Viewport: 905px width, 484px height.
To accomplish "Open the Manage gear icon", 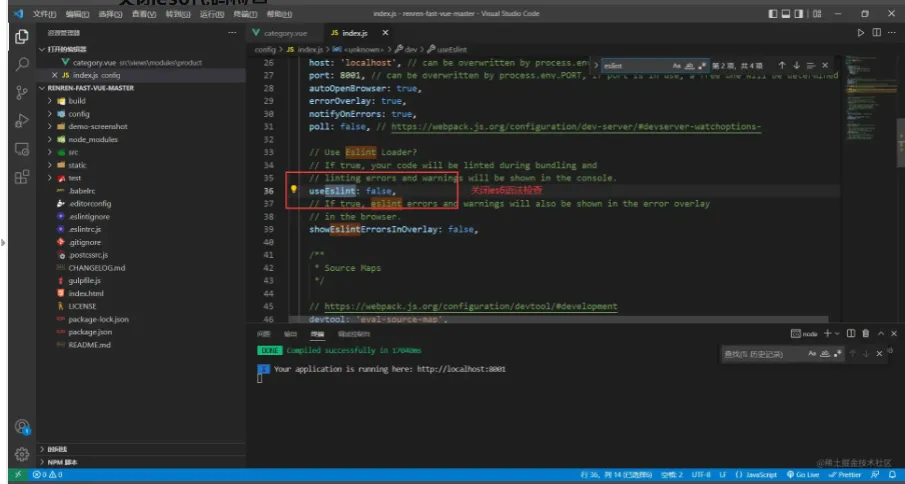I will 22,453.
